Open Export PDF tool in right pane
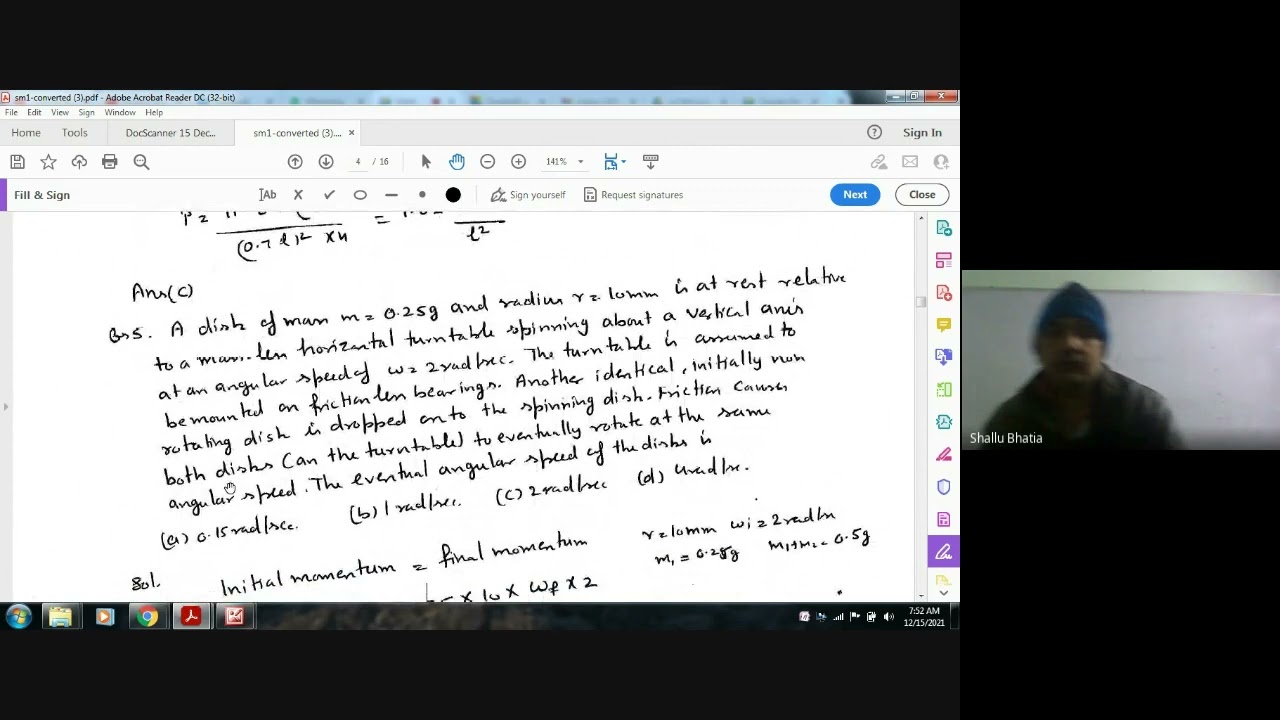1280x720 pixels. coord(944,229)
